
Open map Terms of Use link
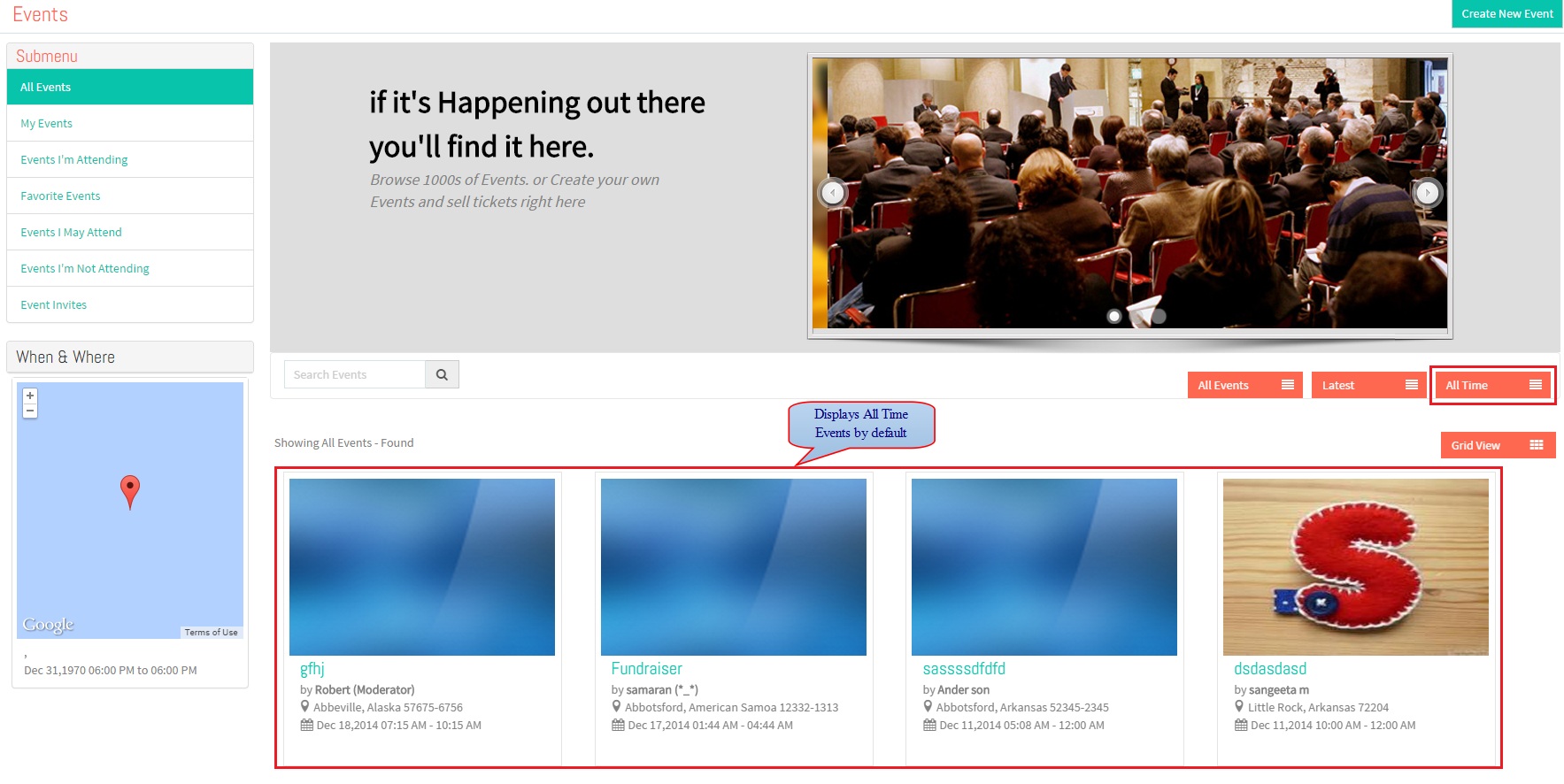pyautogui.click(x=211, y=632)
